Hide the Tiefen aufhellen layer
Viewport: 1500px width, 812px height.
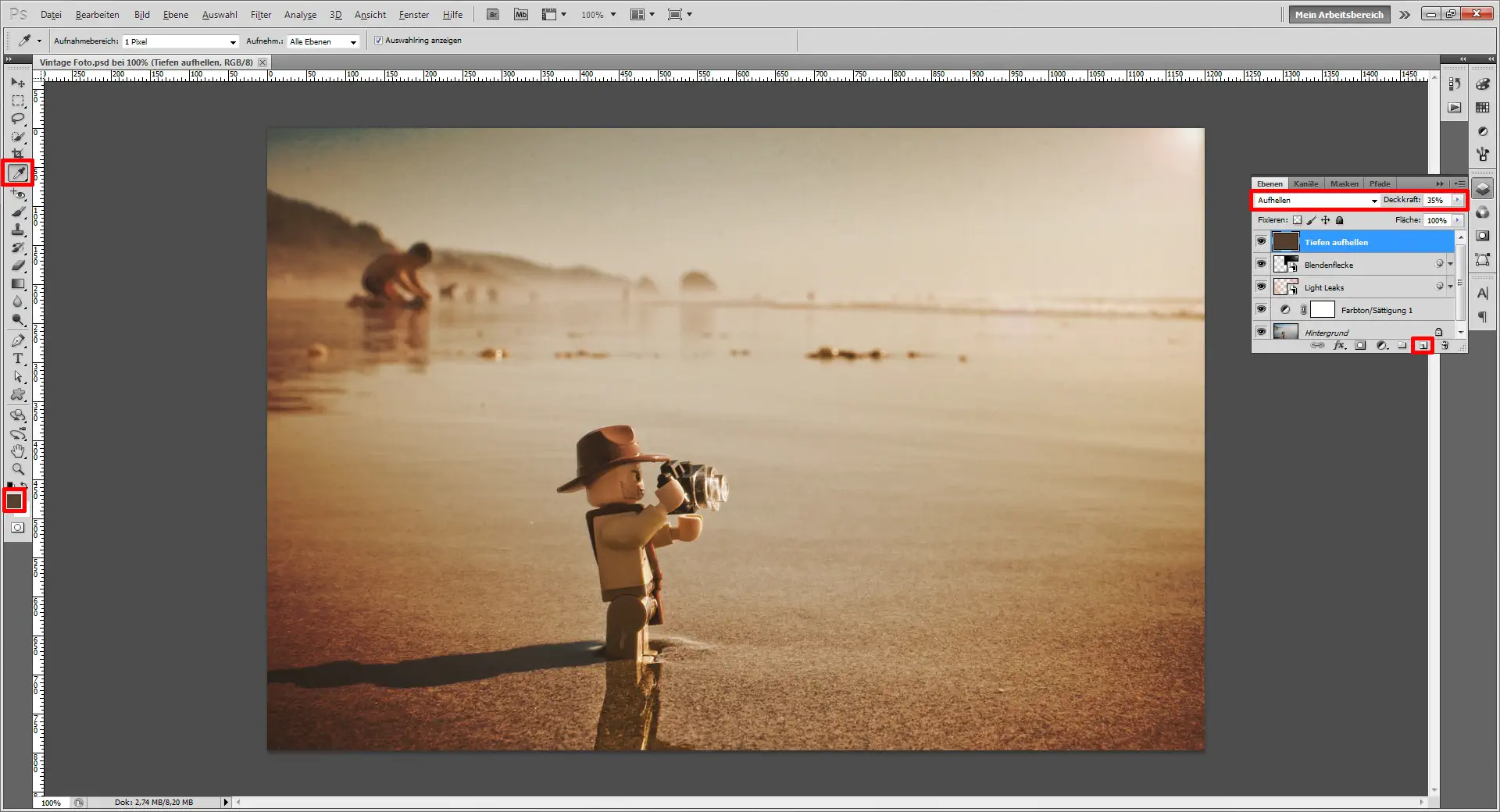coord(1261,241)
